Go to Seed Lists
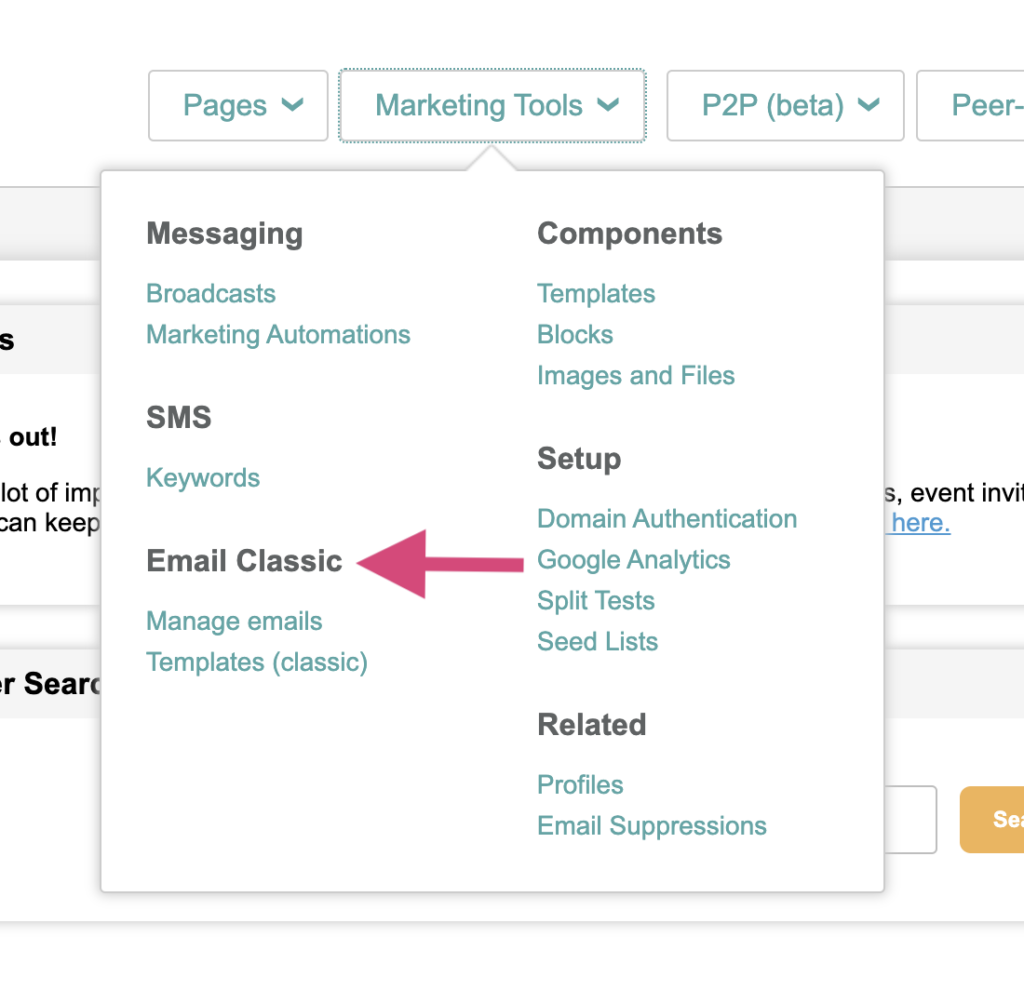The image size is (1024, 990). coord(597,641)
